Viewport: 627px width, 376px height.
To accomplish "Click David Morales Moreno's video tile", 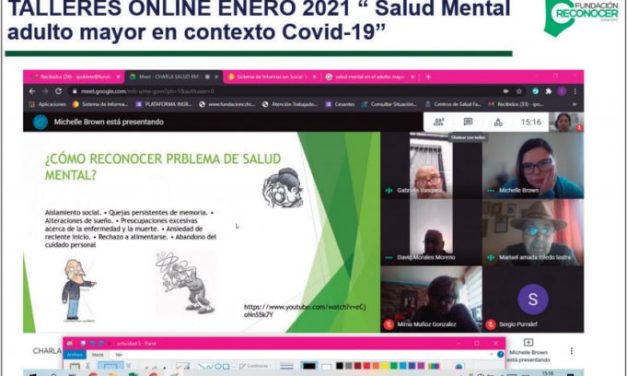I will [431, 232].
